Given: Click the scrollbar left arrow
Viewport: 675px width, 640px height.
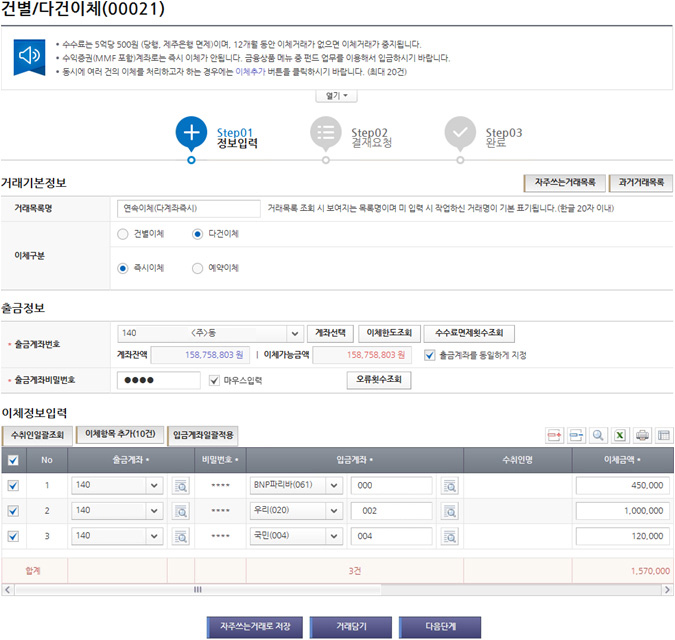Looking at the screenshot, I should coord(7,590).
